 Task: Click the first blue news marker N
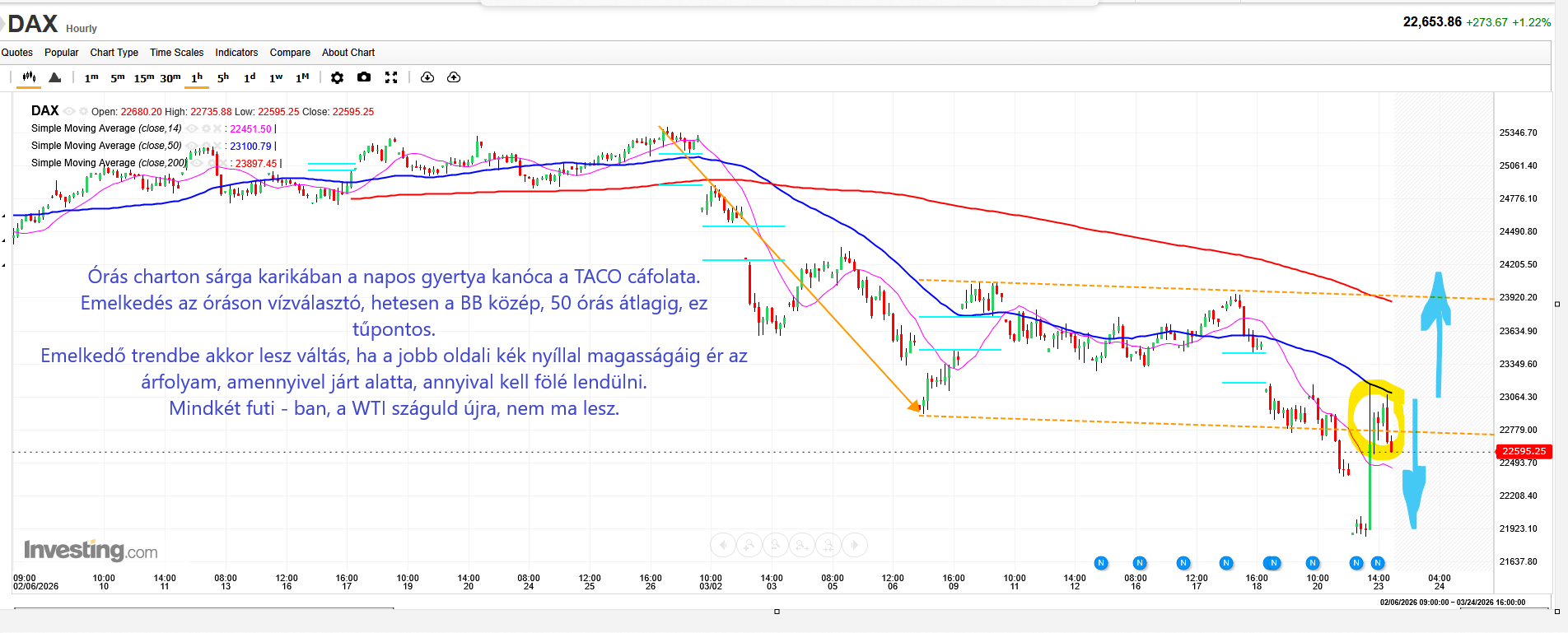click(x=1101, y=563)
